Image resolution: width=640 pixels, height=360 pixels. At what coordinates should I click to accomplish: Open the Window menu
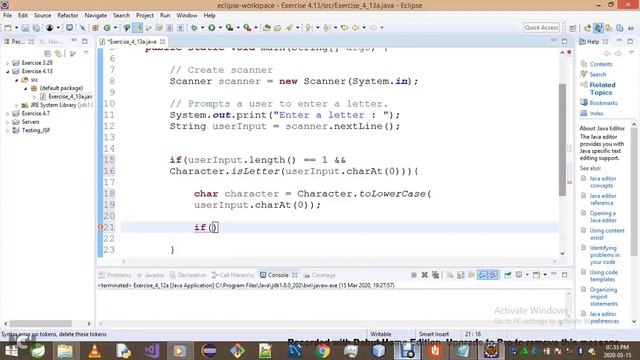(187, 15)
